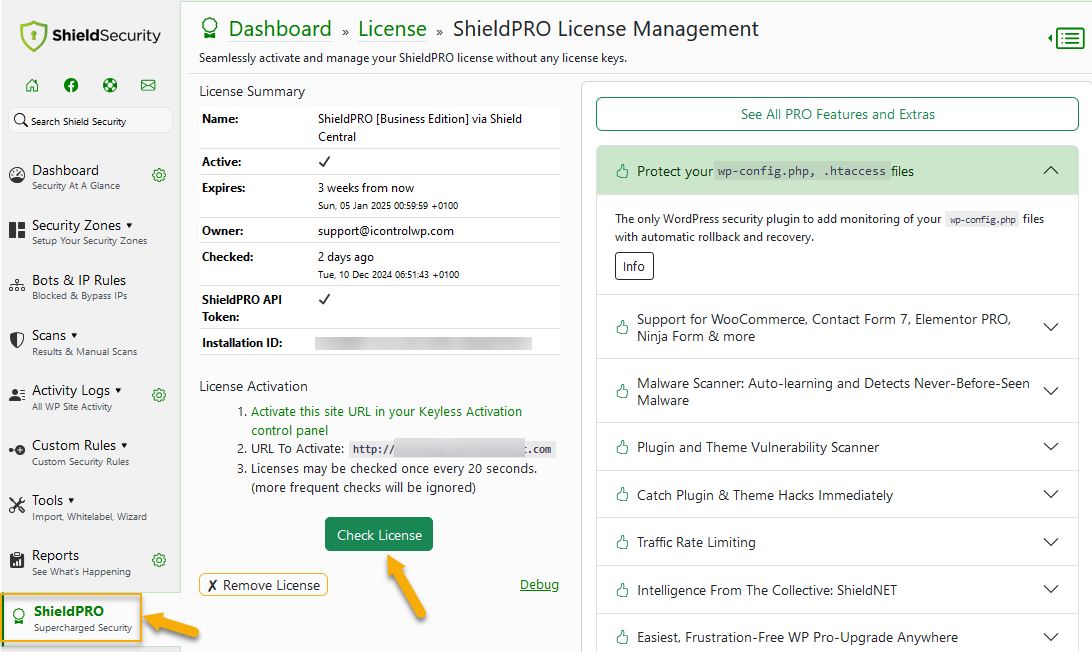Open License breadcrumb link
This screenshot has width=1092, height=652.
(392, 29)
